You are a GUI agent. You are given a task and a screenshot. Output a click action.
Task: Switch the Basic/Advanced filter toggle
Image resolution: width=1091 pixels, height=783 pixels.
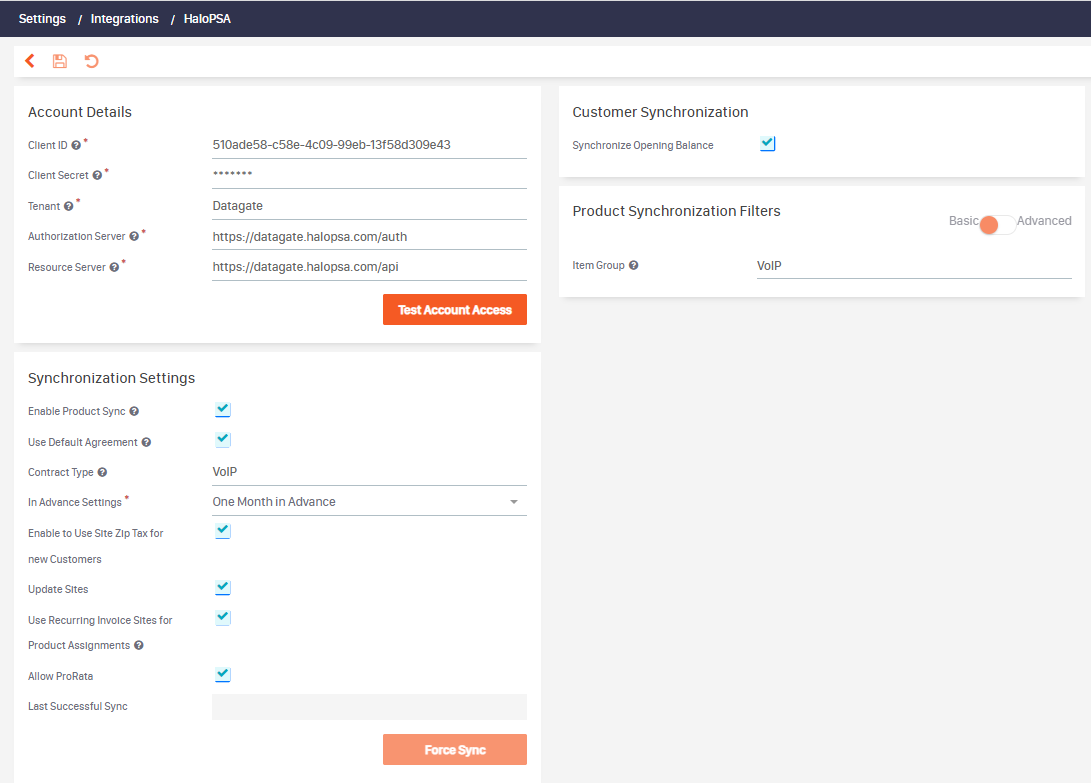pos(996,224)
